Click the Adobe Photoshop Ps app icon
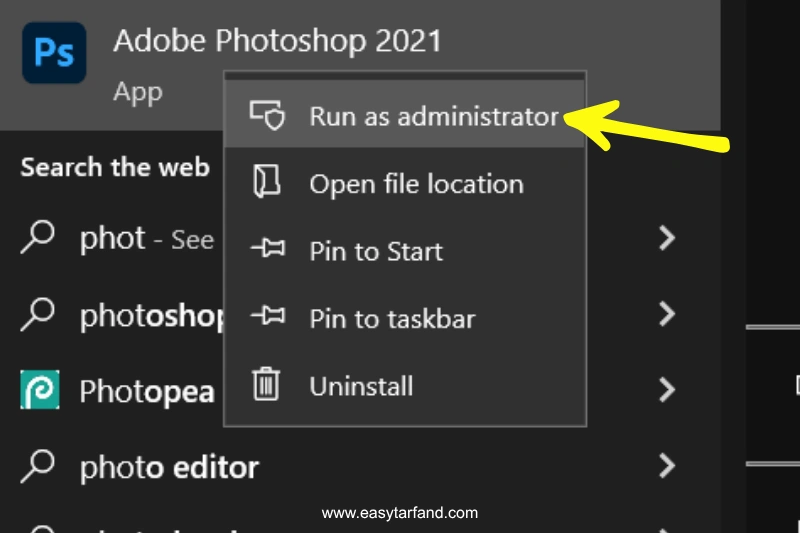800x533 pixels. (54, 53)
